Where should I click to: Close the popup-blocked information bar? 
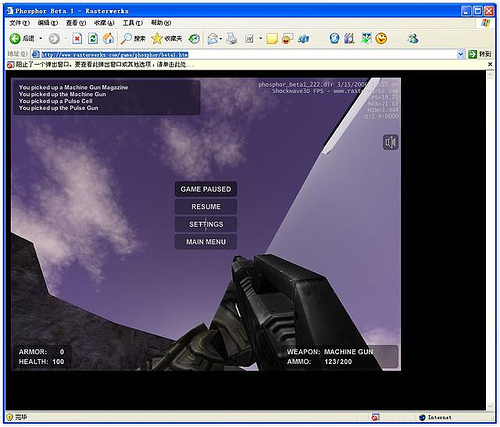coord(490,64)
